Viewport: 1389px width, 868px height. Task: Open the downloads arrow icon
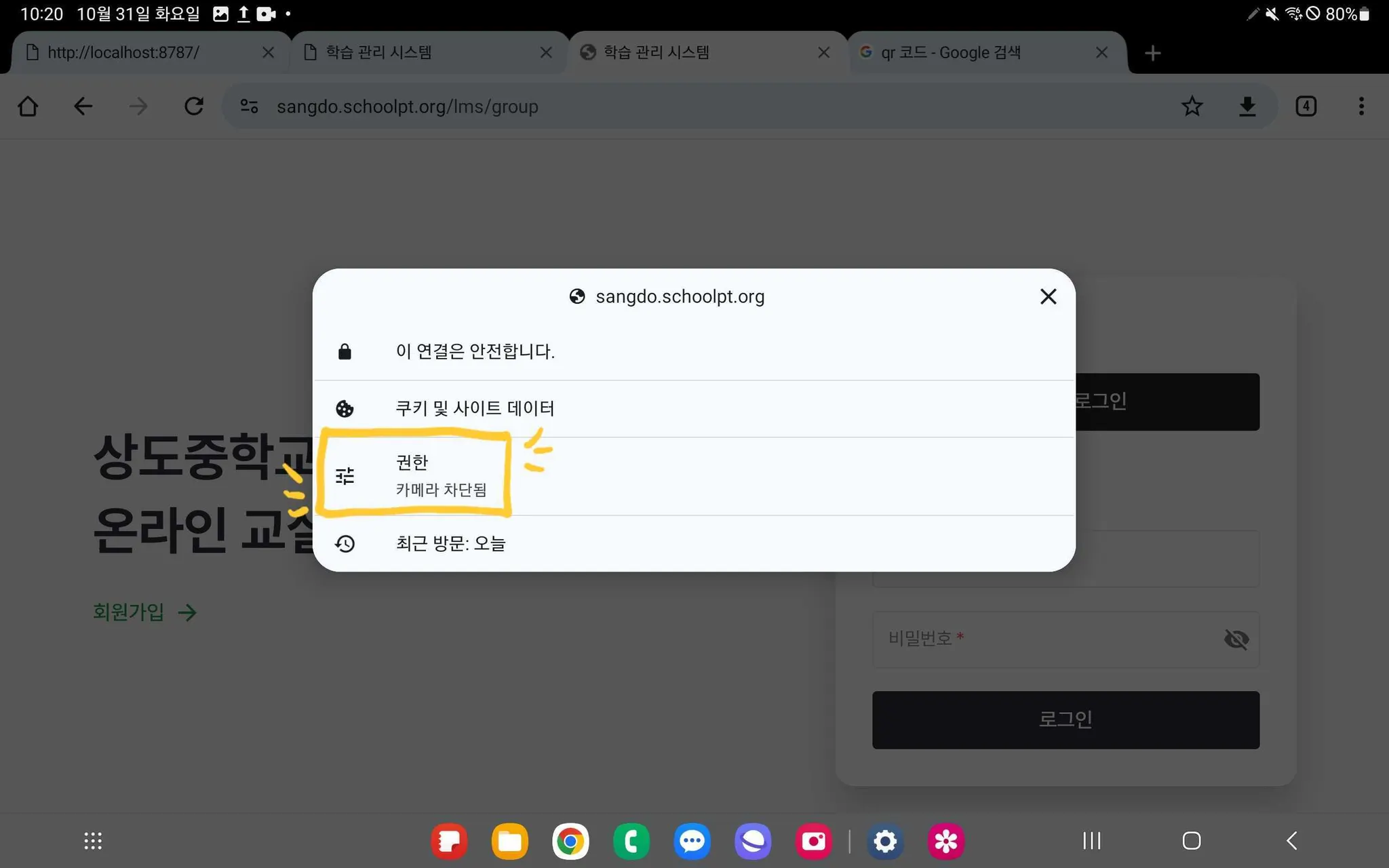tap(1247, 106)
